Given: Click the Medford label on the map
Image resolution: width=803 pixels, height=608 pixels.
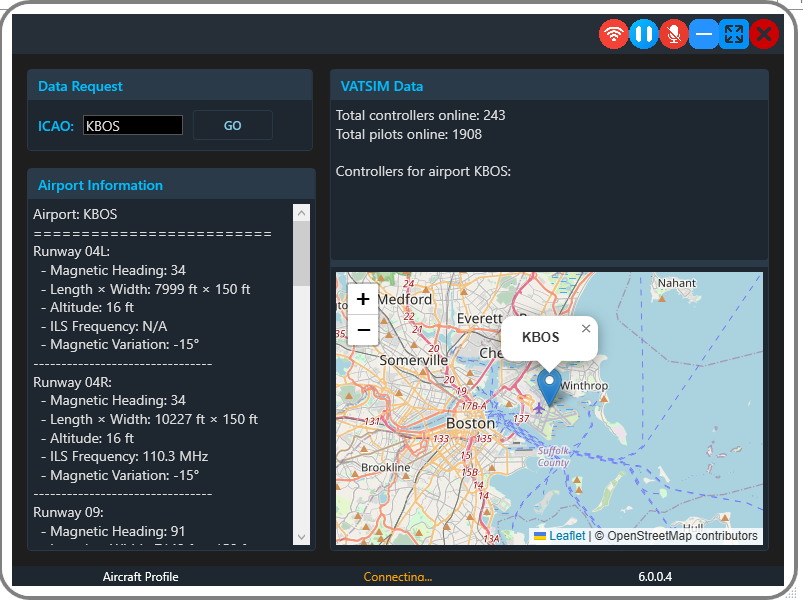Looking at the screenshot, I should (405, 299).
